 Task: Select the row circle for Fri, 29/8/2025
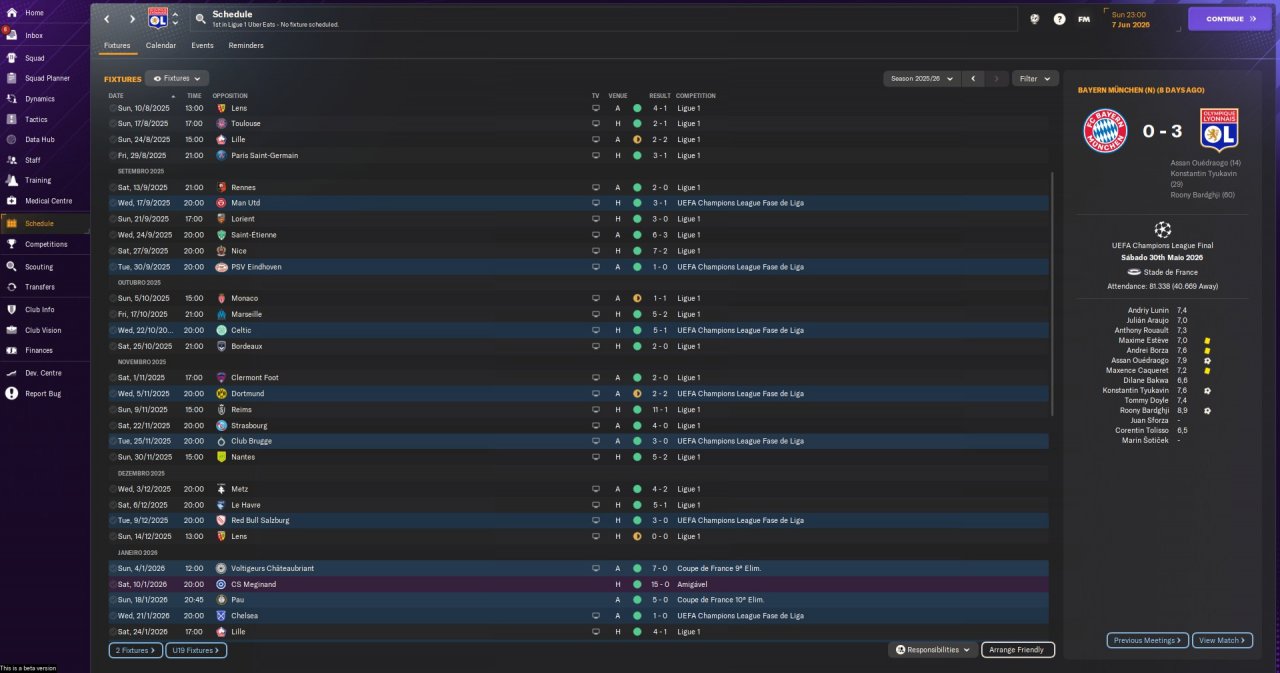pyautogui.click(x=113, y=155)
